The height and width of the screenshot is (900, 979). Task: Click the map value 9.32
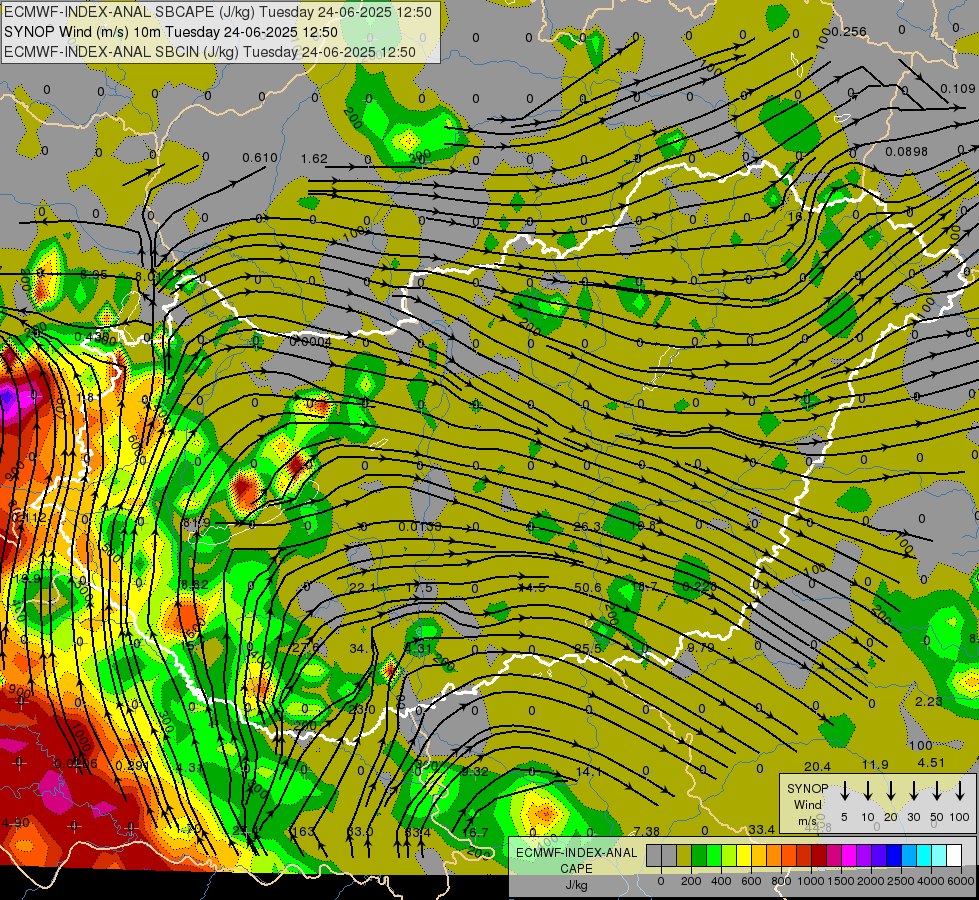click(475, 771)
